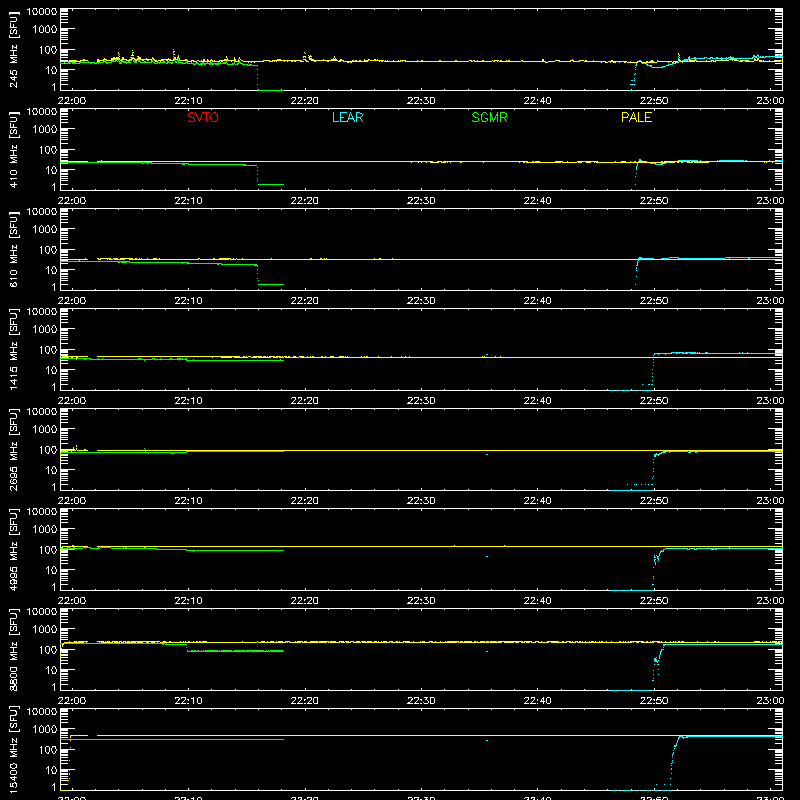Click 22:10 tick label under 410 MHz panel
This screenshot has height=800, width=800.
tap(188, 201)
